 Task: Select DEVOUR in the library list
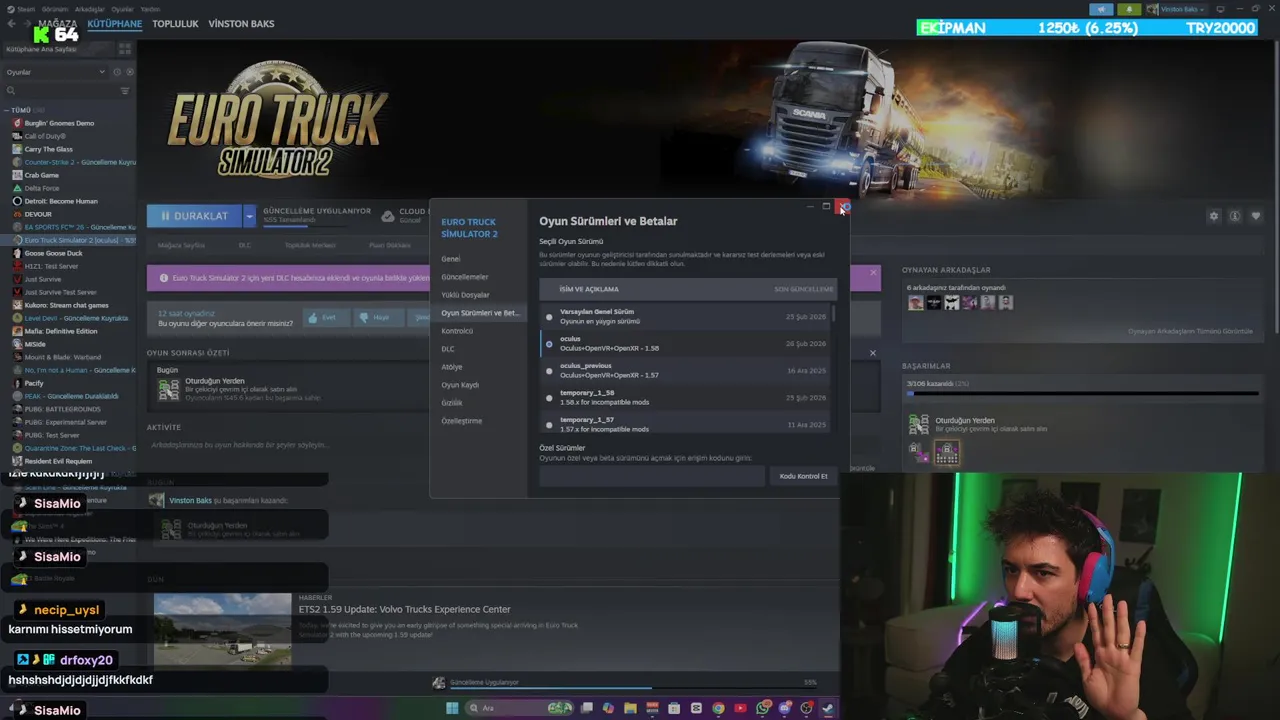[38, 214]
